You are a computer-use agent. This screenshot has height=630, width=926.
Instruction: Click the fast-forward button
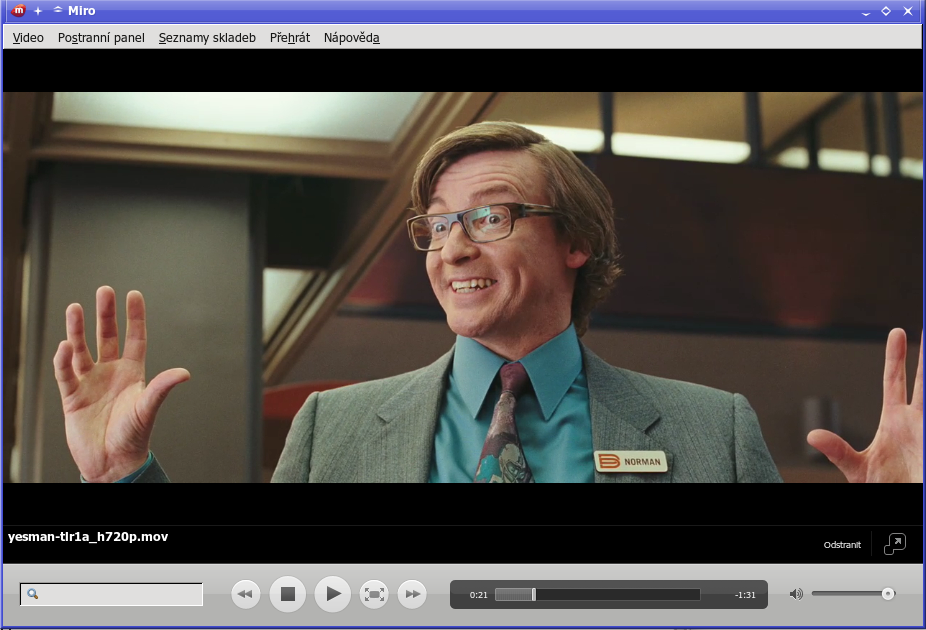click(x=412, y=594)
